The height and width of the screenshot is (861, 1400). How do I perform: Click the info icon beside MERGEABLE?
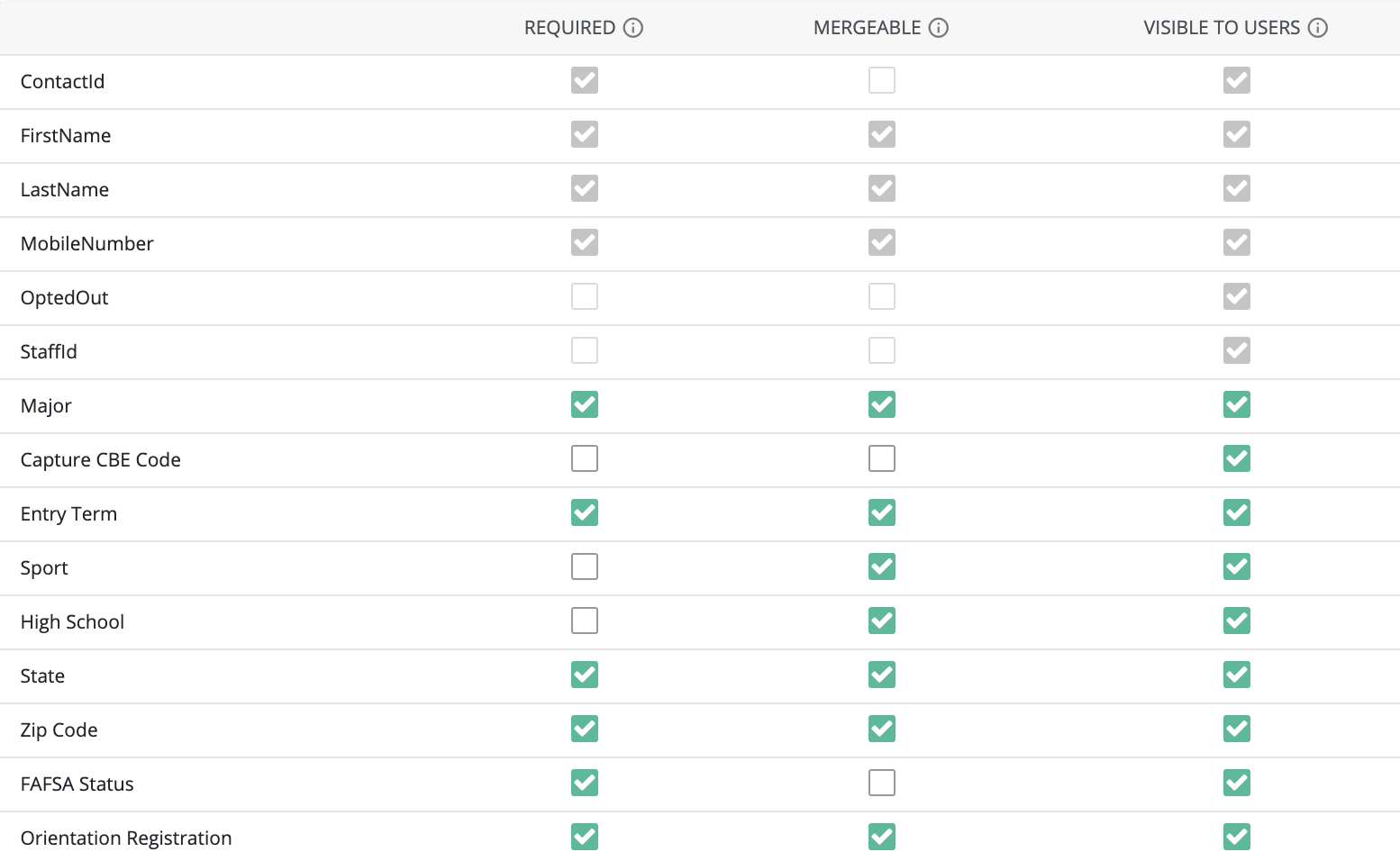coord(939,28)
